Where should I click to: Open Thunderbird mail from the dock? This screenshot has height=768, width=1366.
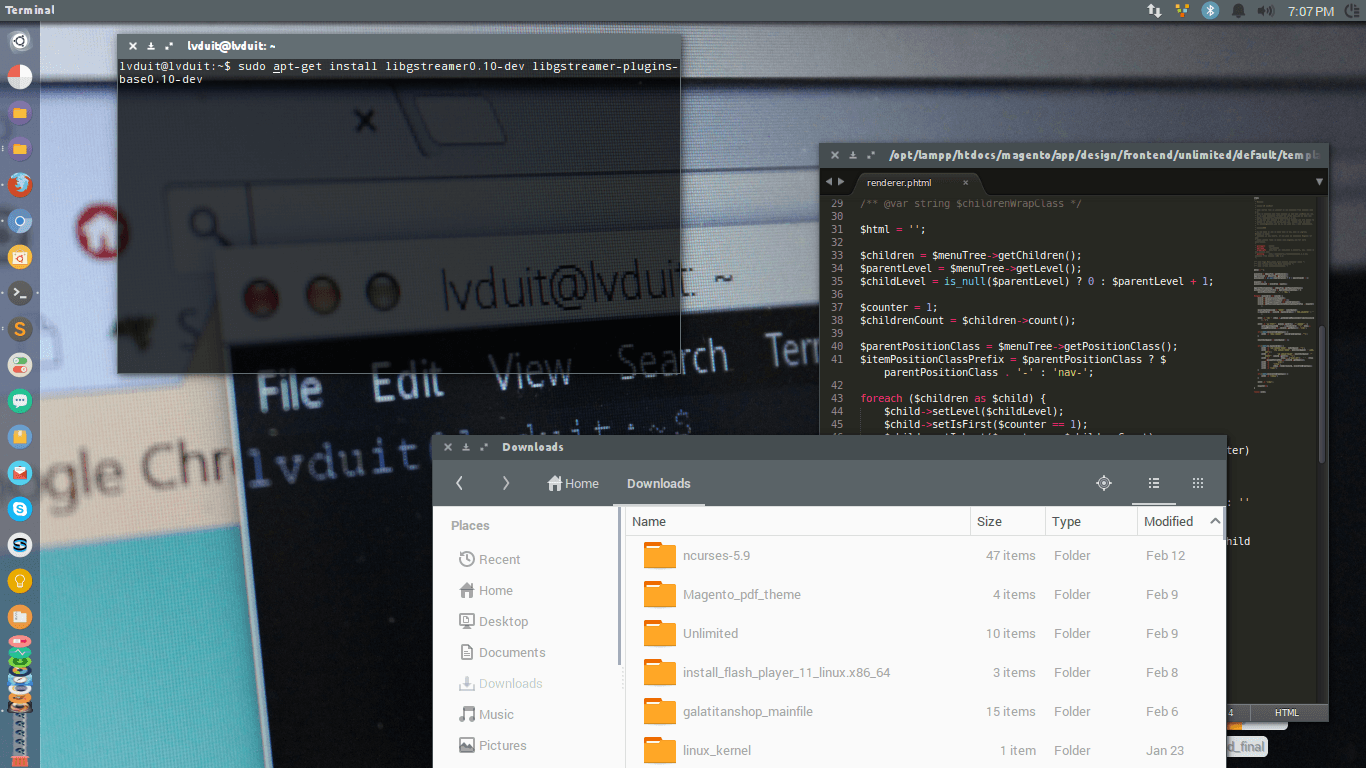click(x=19, y=473)
